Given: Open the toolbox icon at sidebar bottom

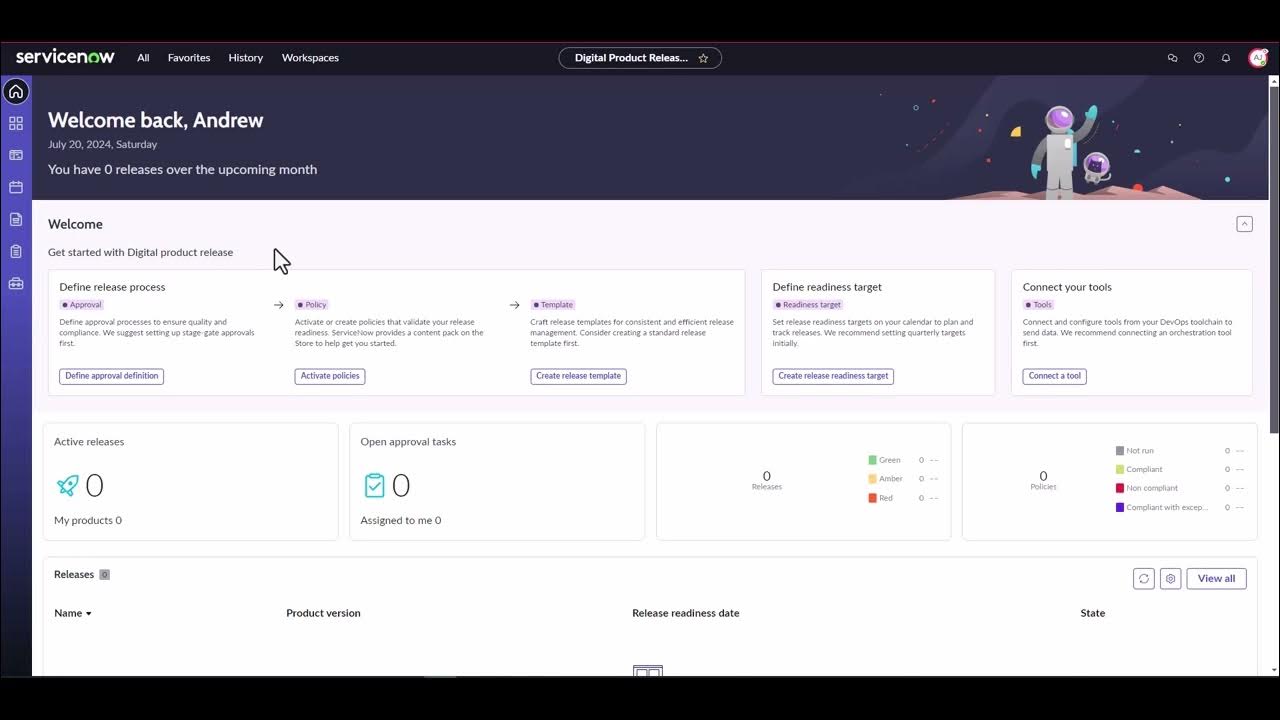Looking at the screenshot, I should coord(15,283).
